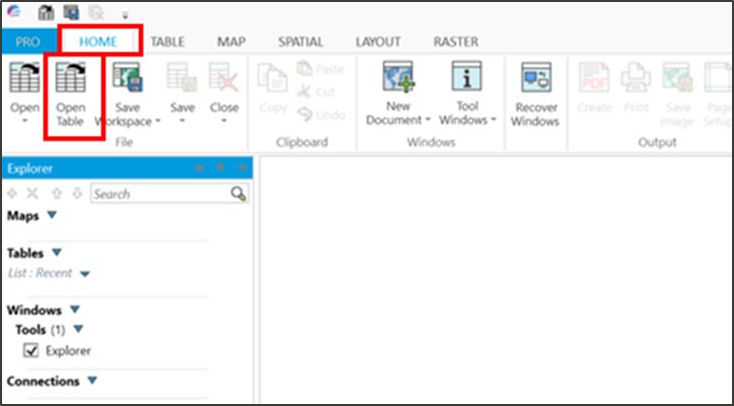The height and width of the screenshot is (406, 734).
Task: Click the search magnifier icon in Explorer
Action: [238, 193]
